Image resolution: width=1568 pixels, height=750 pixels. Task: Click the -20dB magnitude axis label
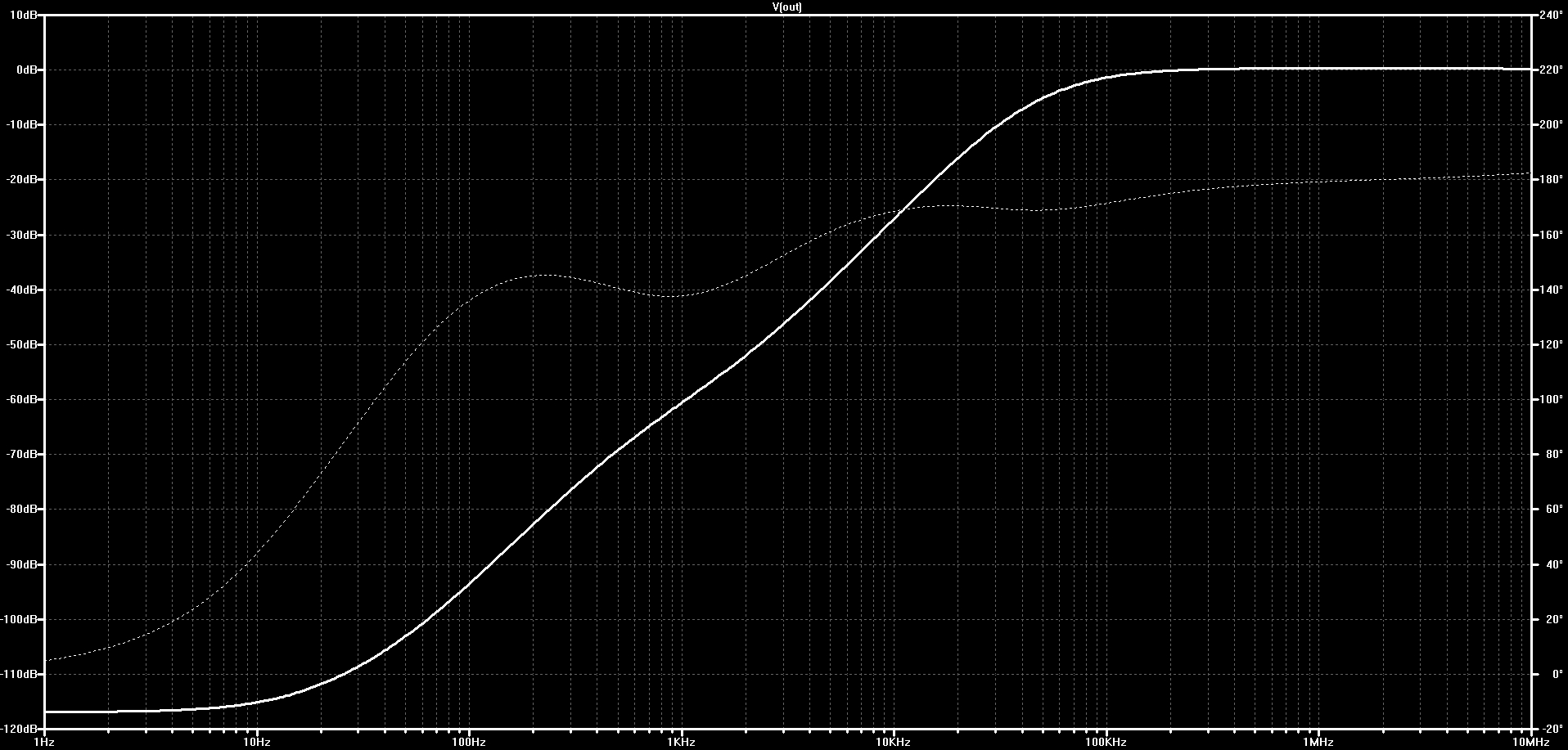click(23, 180)
